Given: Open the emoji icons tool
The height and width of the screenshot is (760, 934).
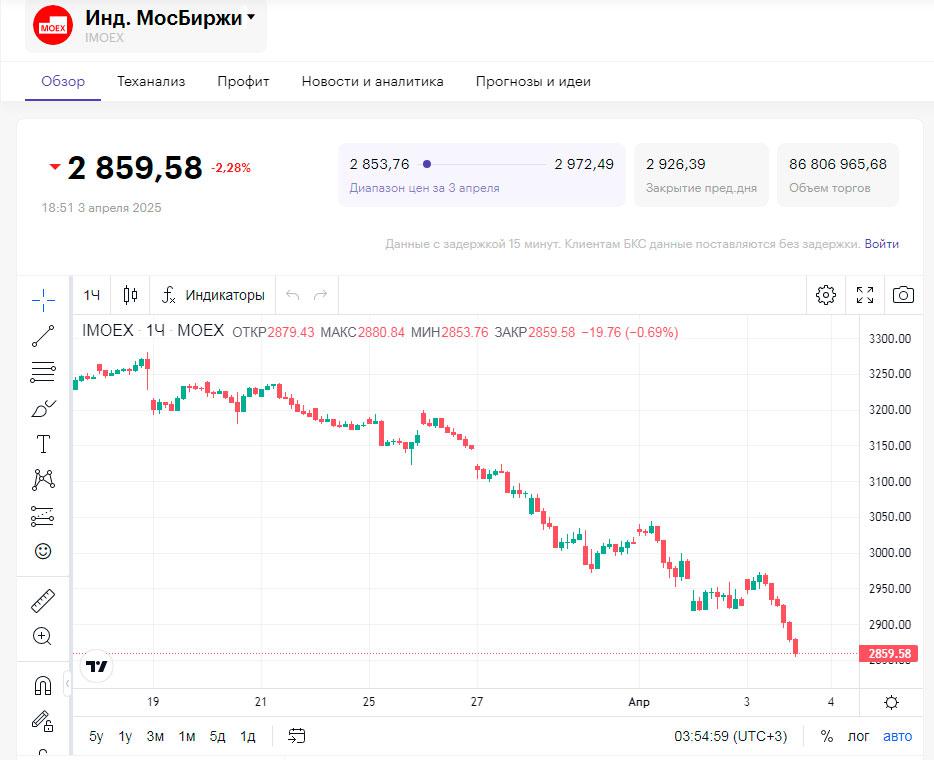Looking at the screenshot, I should click(43, 551).
